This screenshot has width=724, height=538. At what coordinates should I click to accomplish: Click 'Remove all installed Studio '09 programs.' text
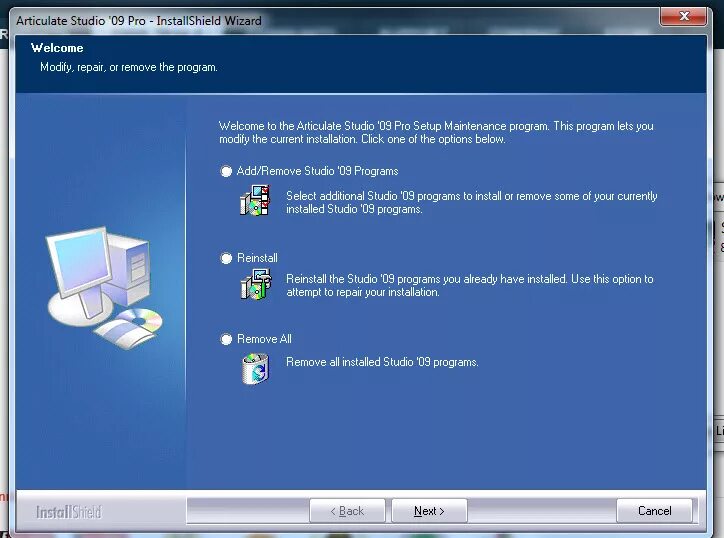click(382, 362)
